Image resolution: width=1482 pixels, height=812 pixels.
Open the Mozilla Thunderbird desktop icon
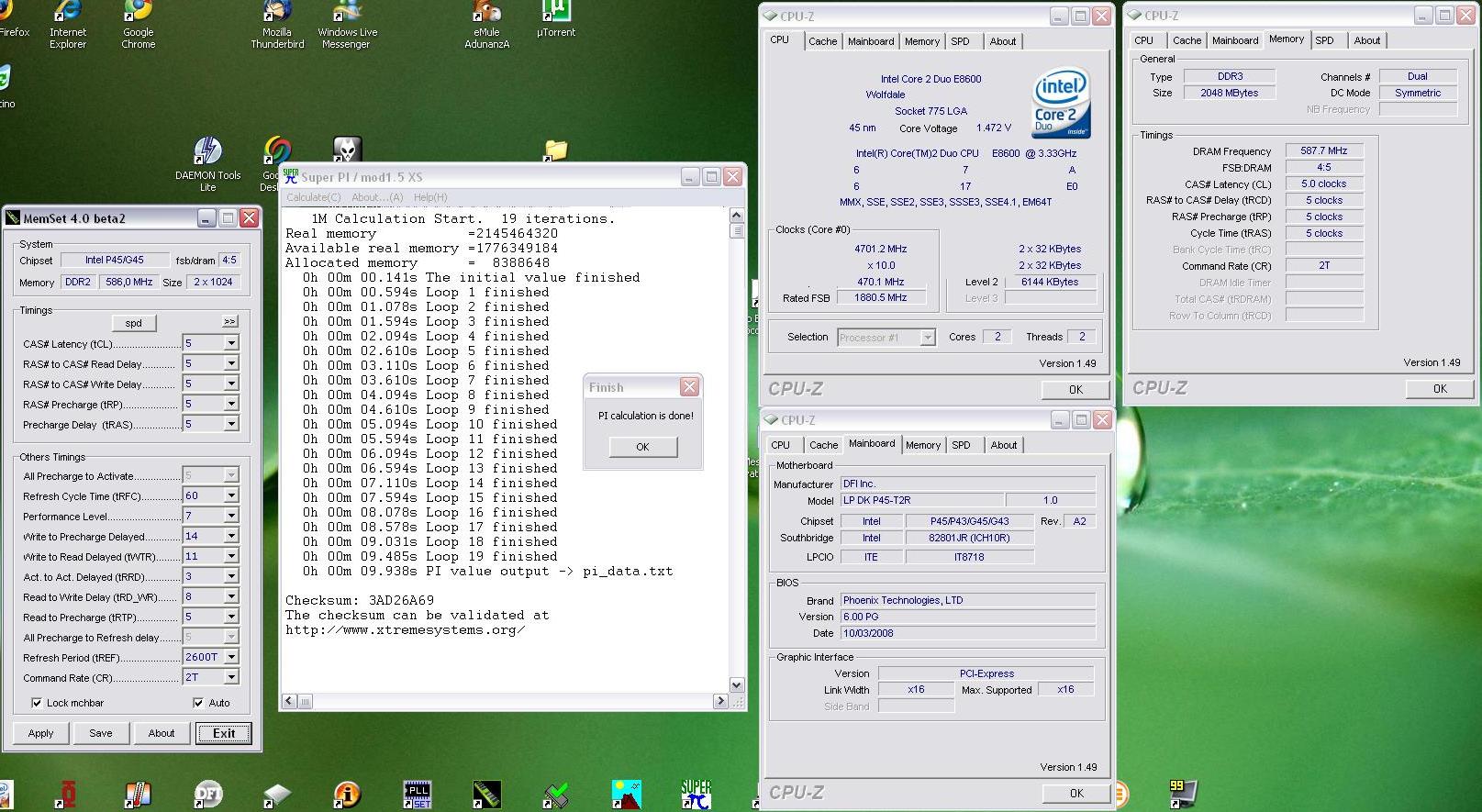coord(277,25)
